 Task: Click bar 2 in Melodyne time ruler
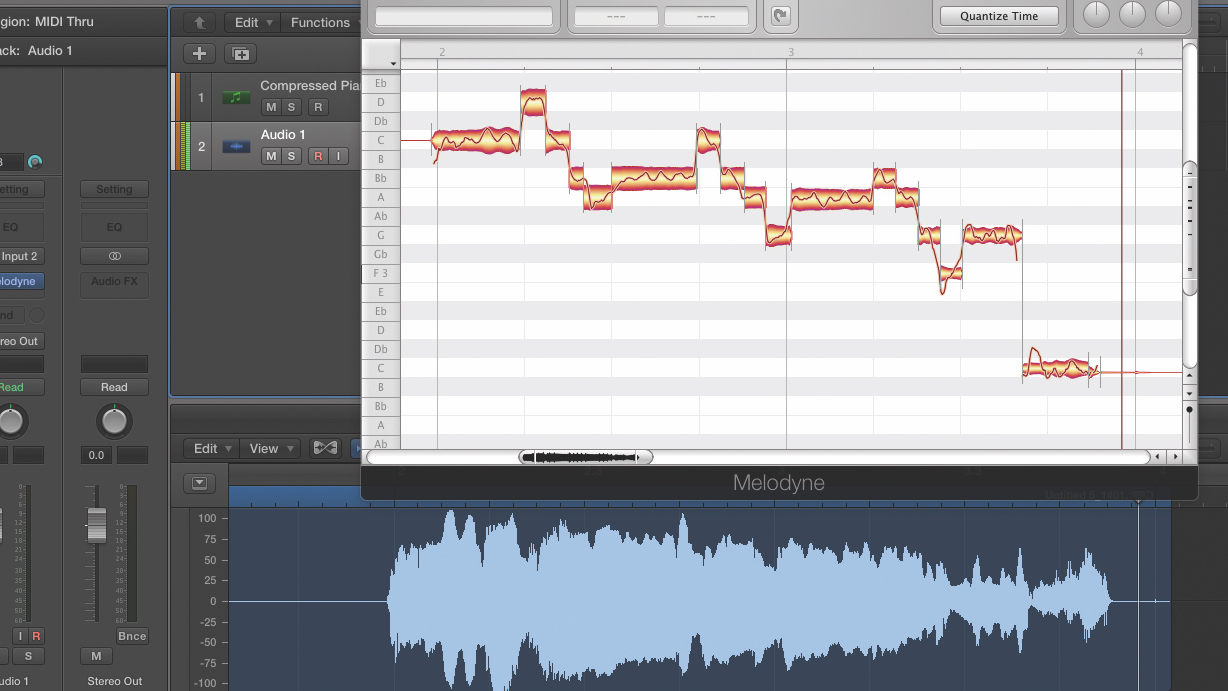point(442,51)
